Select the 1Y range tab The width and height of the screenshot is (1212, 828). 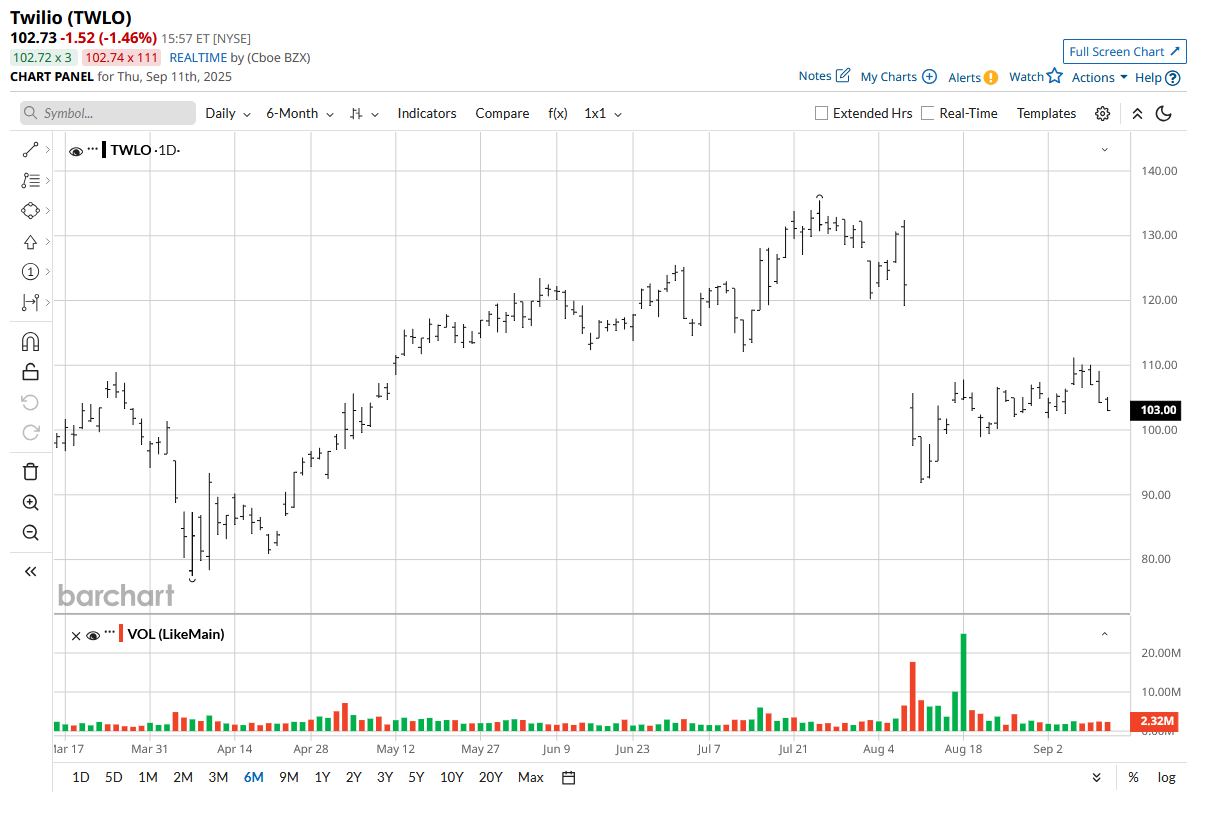(322, 777)
